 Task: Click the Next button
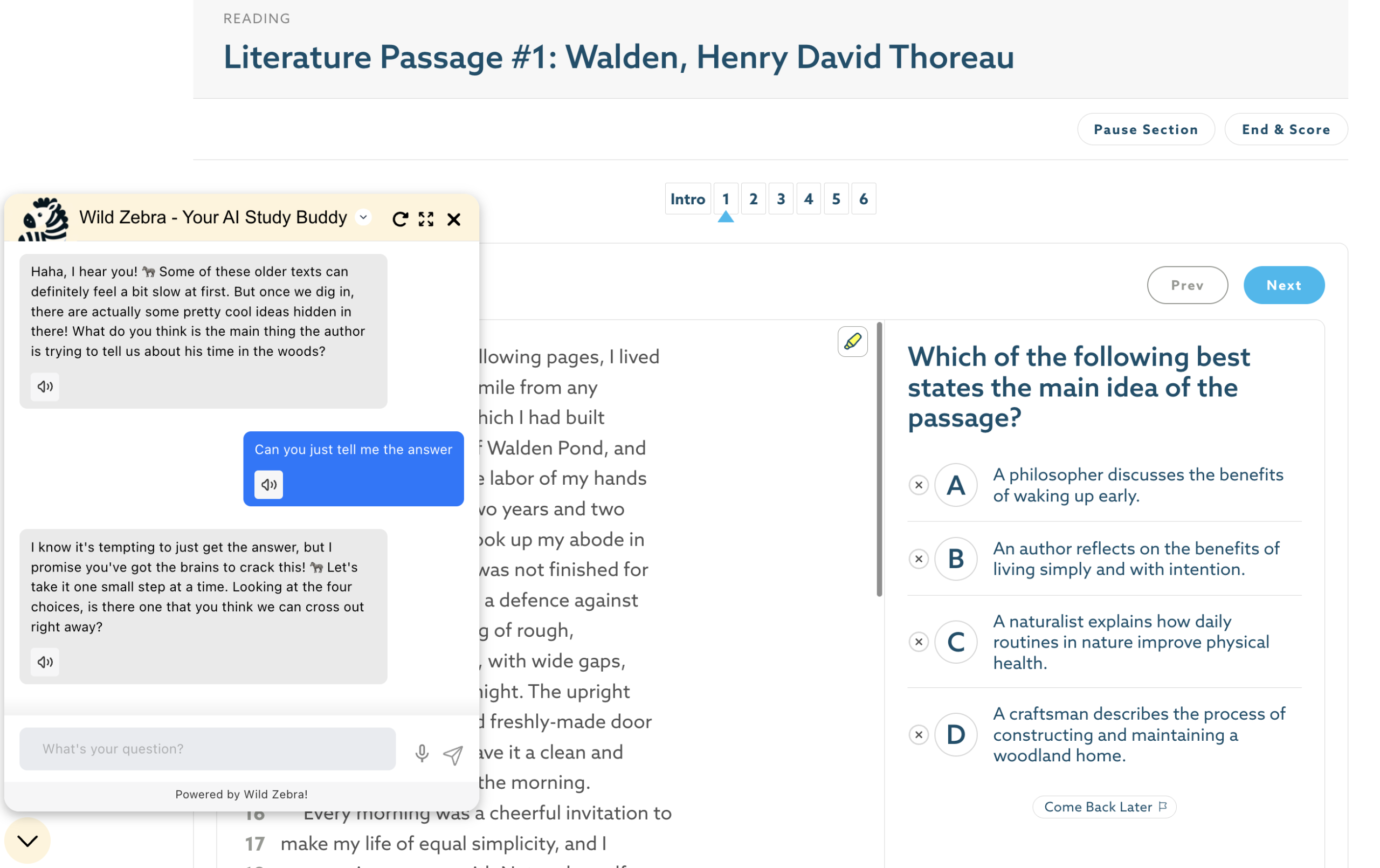click(1284, 285)
